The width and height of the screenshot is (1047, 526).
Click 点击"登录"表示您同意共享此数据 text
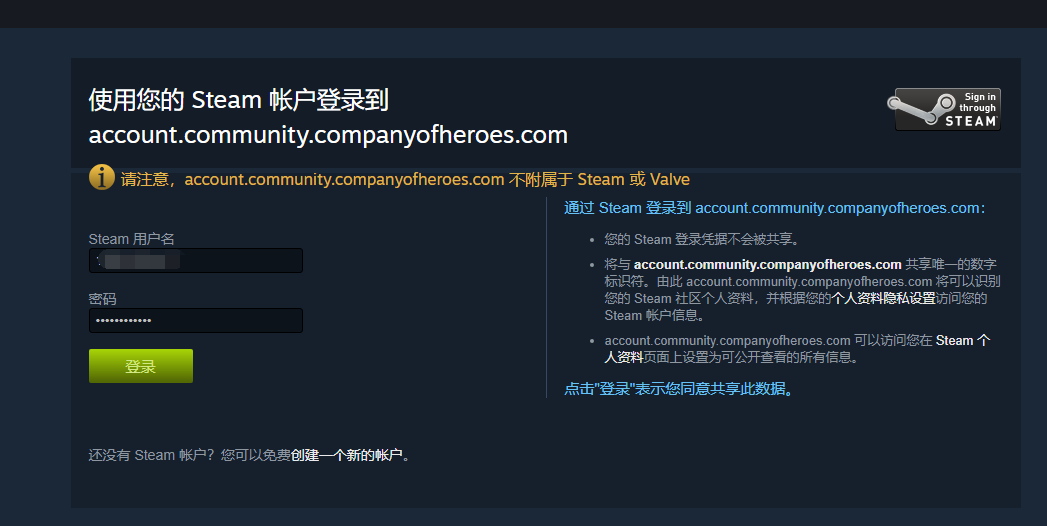680,388
